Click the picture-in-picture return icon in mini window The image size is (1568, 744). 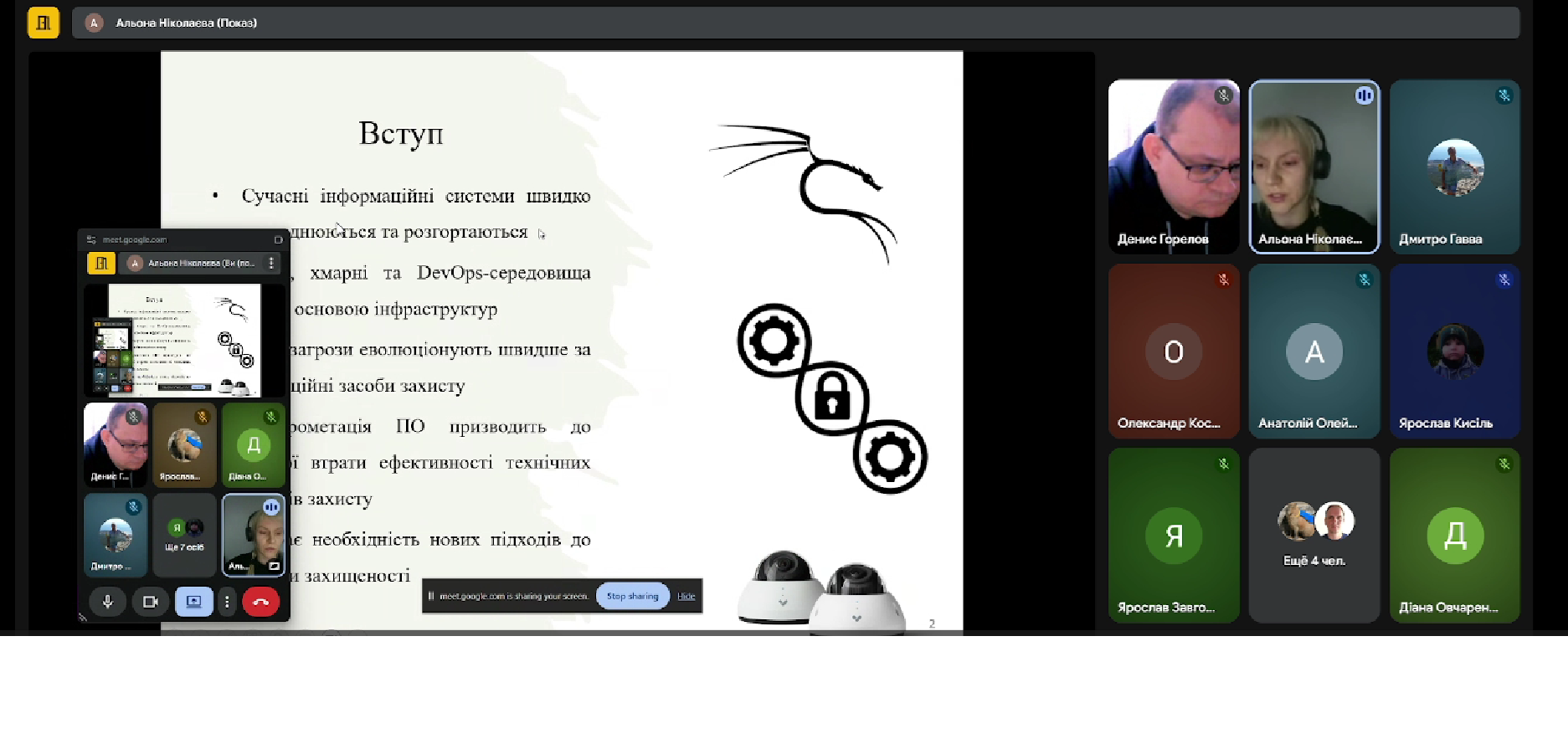tap(278, 239)
